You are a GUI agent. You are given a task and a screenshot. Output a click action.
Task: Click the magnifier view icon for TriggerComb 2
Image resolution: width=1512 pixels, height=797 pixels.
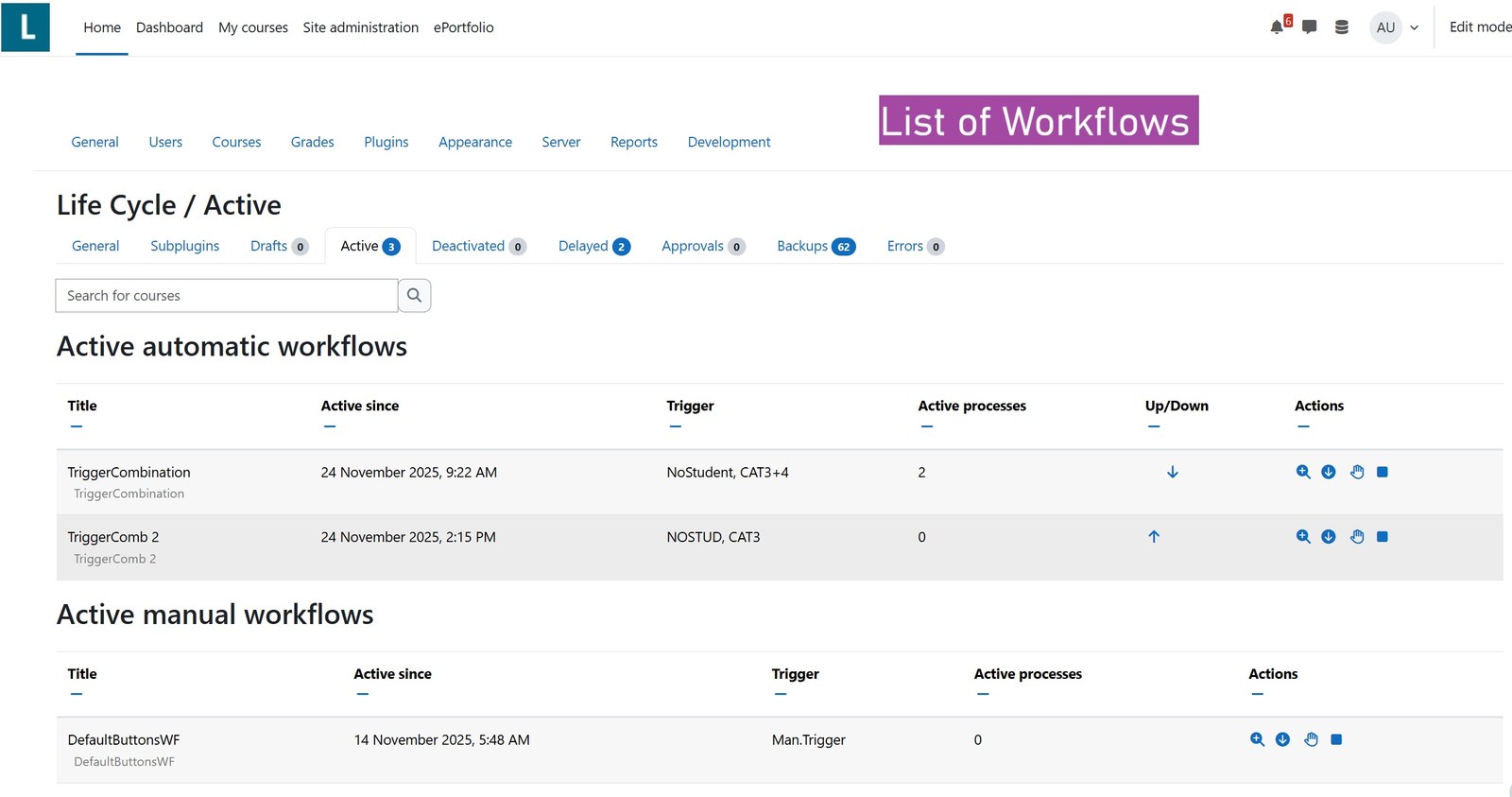(x=1303, y=537)
